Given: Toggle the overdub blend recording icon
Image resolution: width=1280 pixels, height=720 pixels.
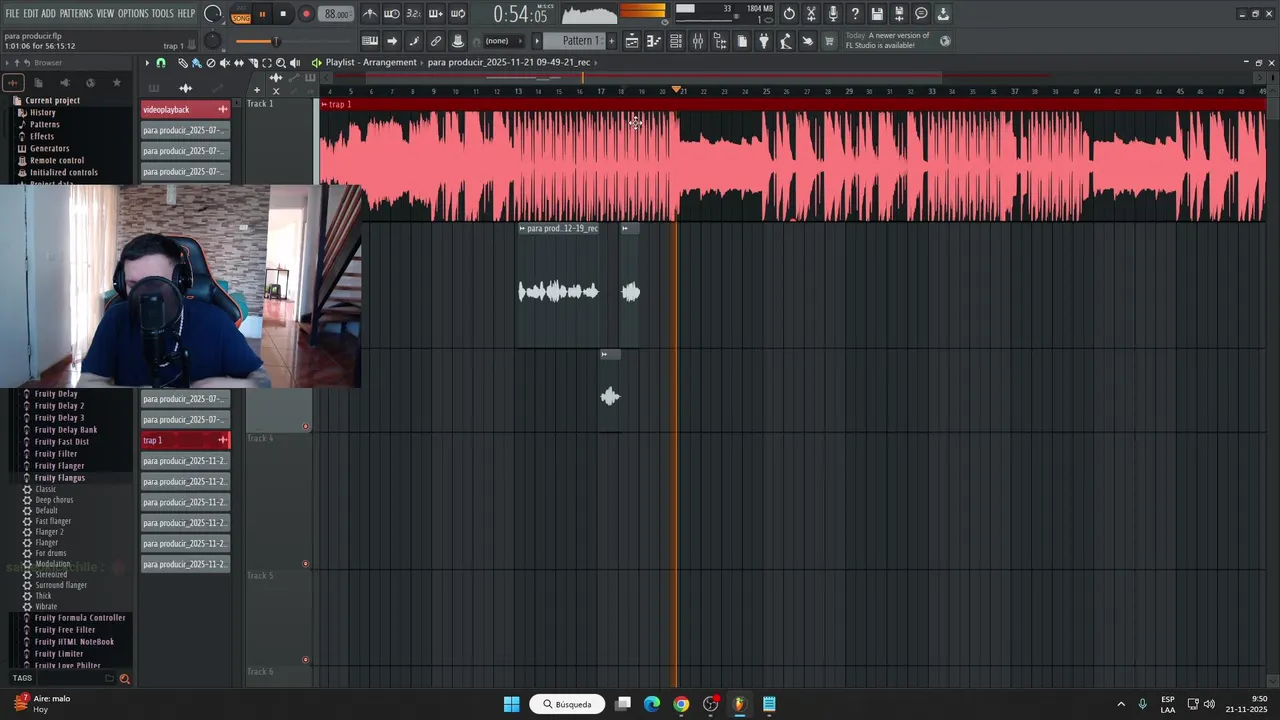Looking at the screenshot, I should point(436,14).
